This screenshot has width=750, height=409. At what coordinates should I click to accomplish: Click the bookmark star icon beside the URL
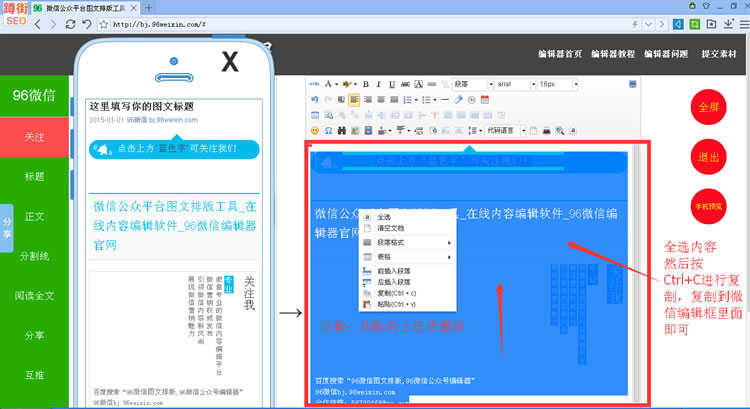click(103, 24)
